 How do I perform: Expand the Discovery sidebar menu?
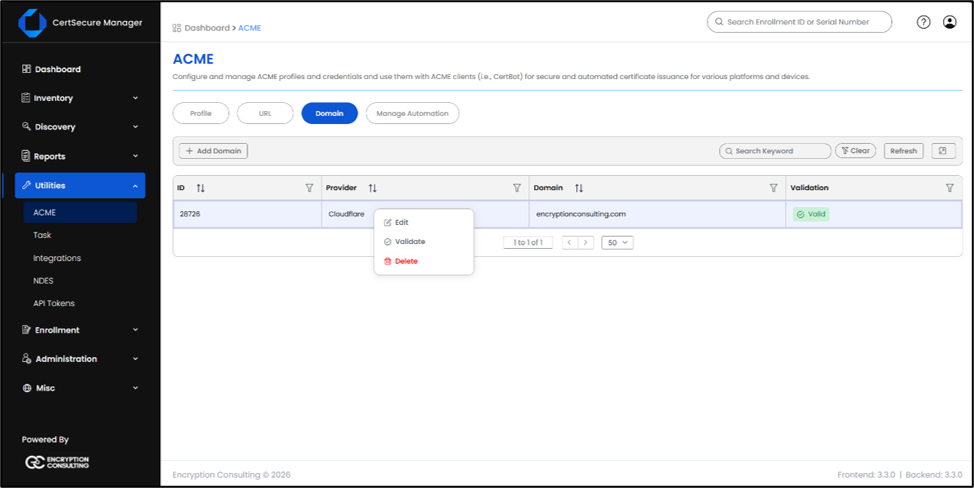80,127
